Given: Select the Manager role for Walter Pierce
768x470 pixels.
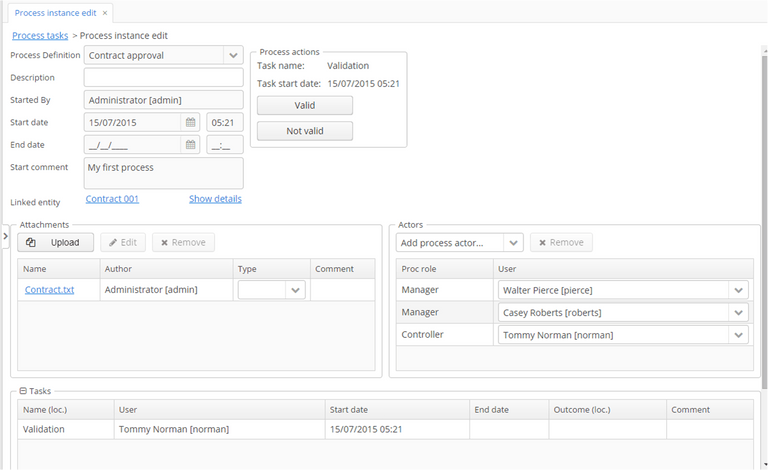Looking at the screenshot, I should coord(445,290).
